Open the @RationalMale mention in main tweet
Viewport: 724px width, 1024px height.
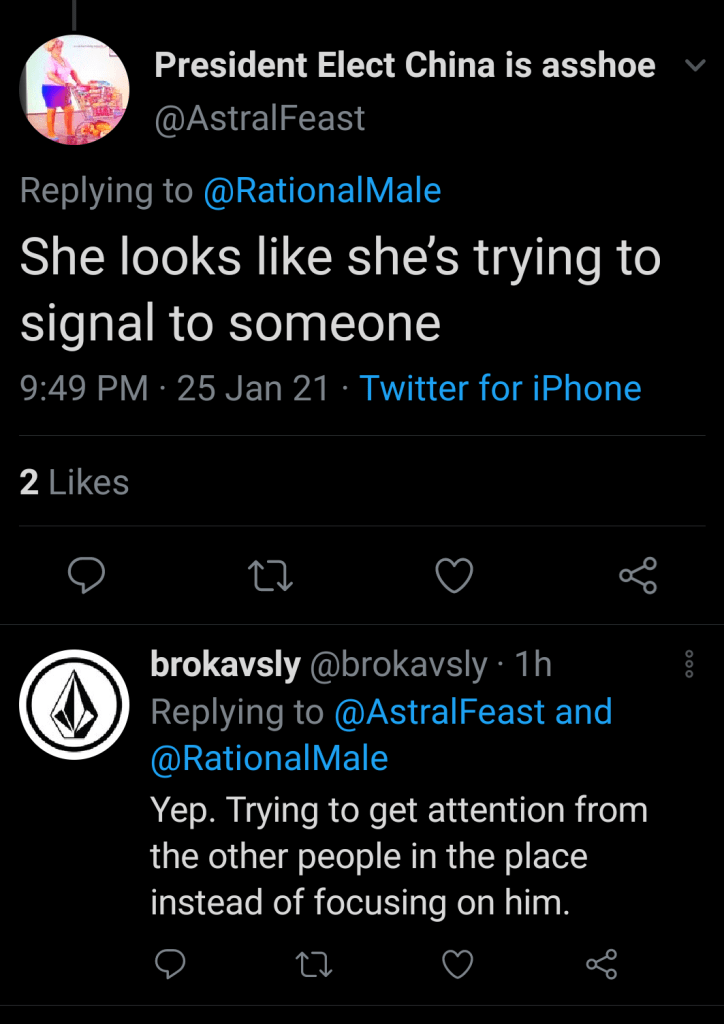[x=321, y=191]
